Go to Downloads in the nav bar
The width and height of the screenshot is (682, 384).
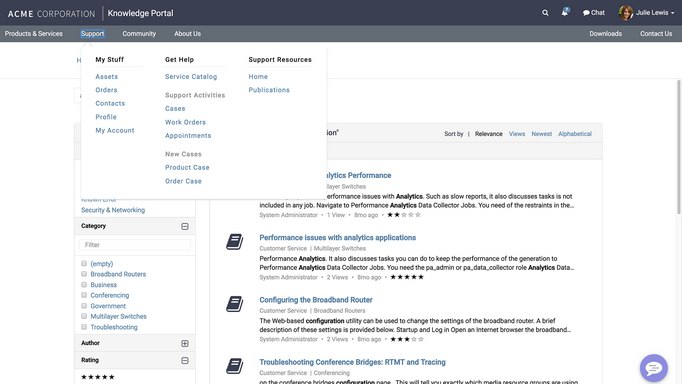pyautogui.click(x=605, y=33)
